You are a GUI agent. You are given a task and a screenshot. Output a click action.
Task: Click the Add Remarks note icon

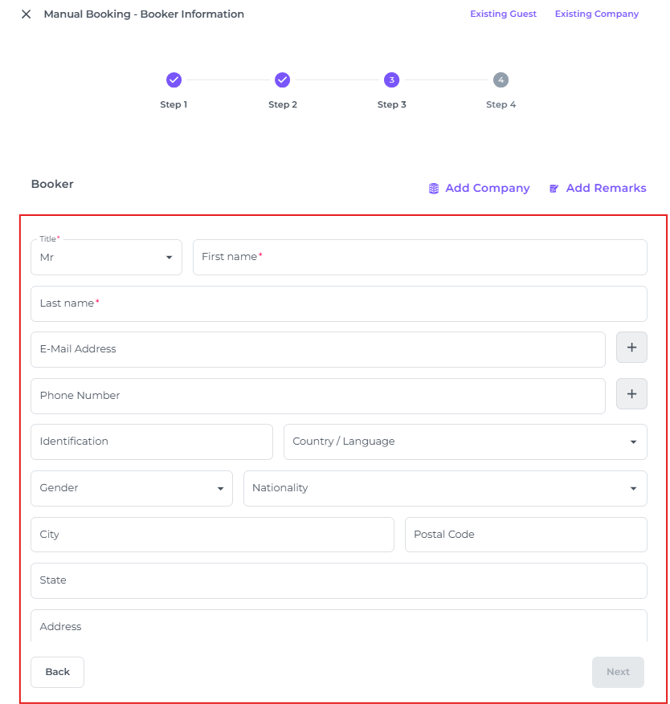[x=554, y=188]
